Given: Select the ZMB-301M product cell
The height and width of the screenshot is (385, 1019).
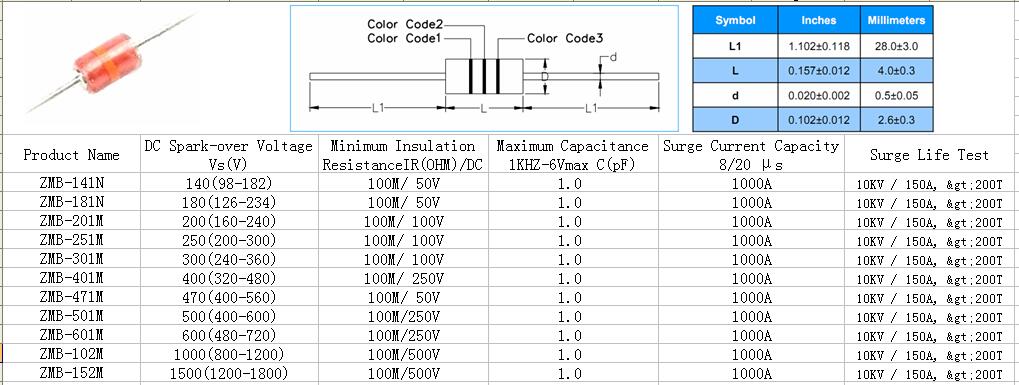Looking at the screenshot, I should click(x=71, y=259).
